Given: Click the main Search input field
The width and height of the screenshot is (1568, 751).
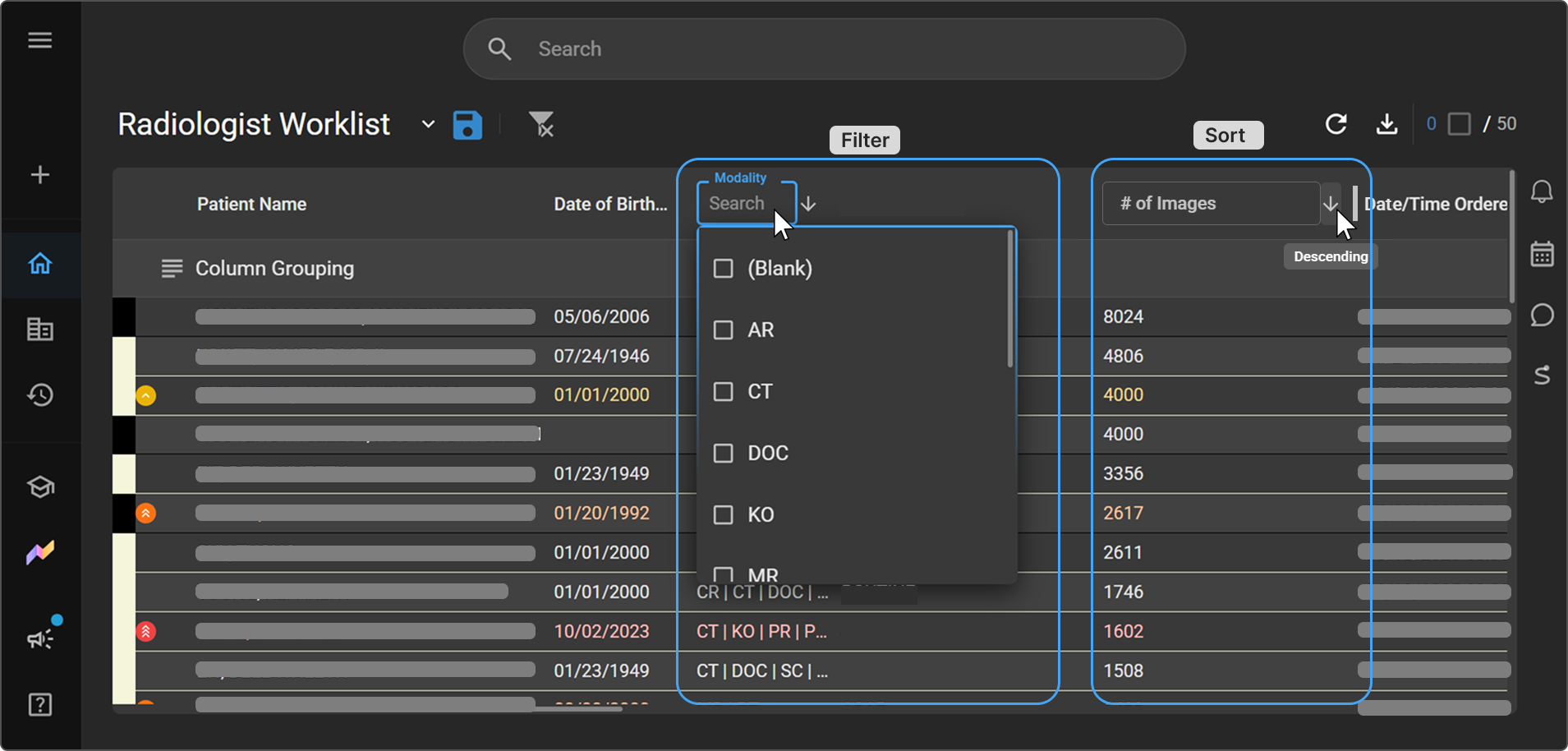Looking at the screenshot, I should (x=825, y=49).
